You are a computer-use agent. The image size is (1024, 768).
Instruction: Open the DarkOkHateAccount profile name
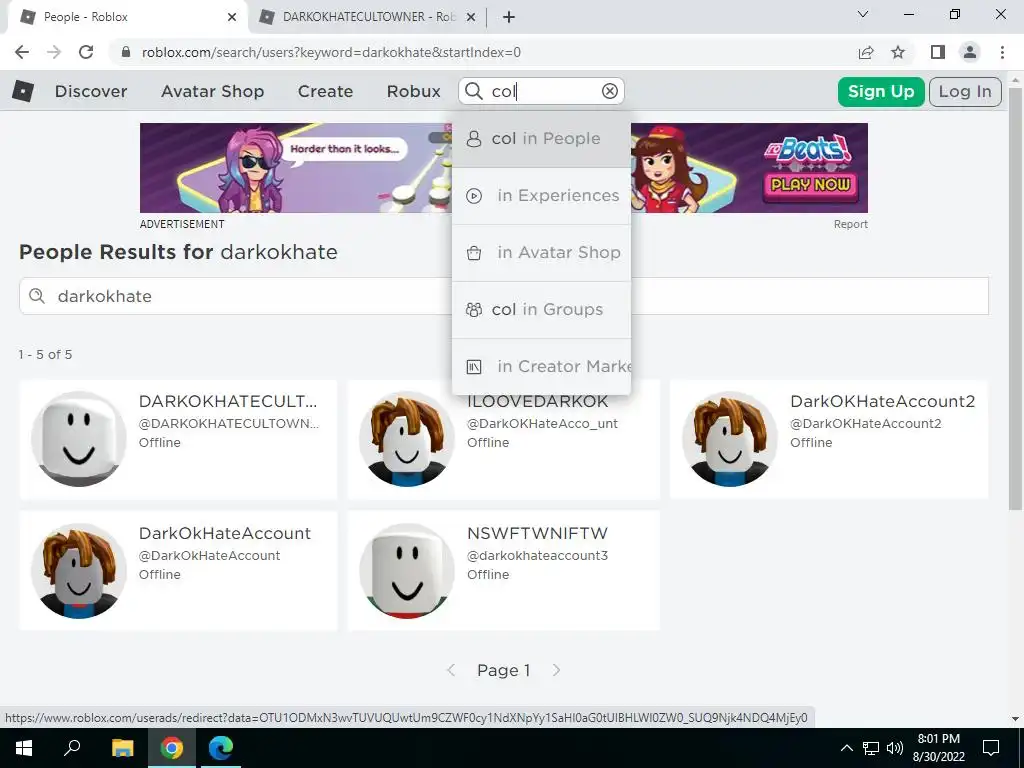tap(225, 533)
